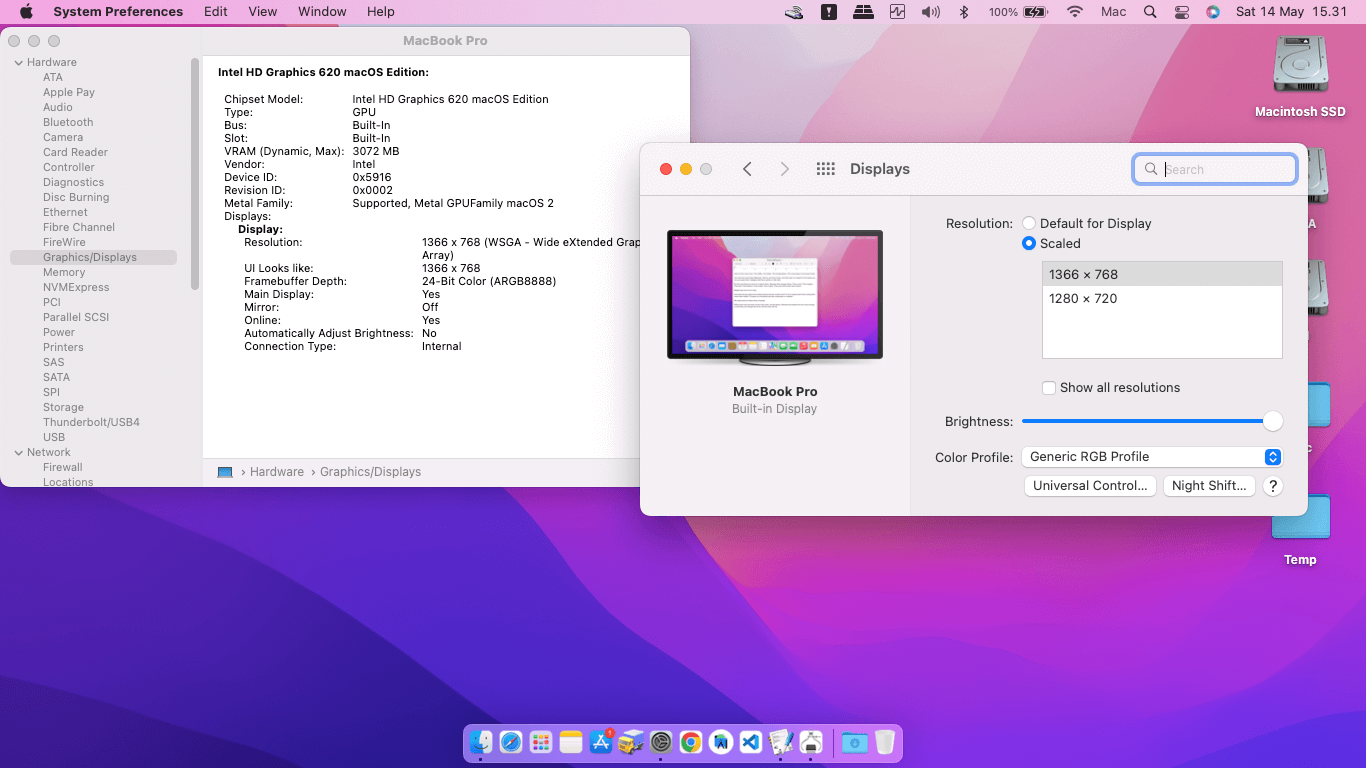Screen dimensions: 1366x768
Task: Select Power in the hardware list
Action: [x=59, y=332]
